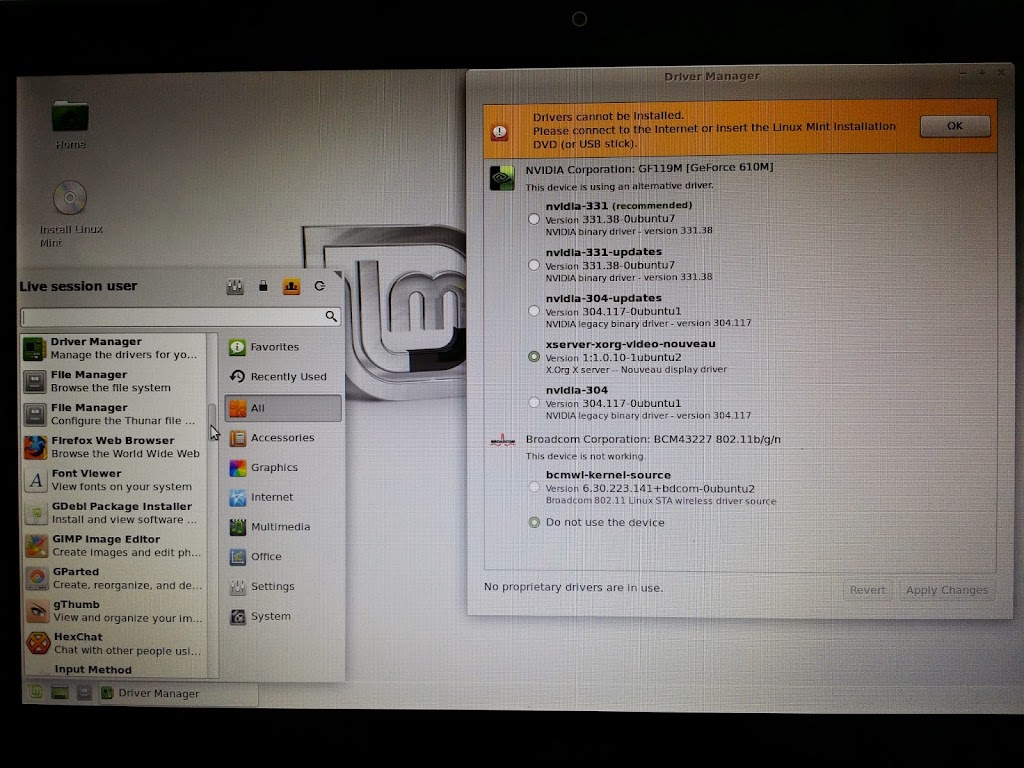Image resolution: width=1024 pixels, height=768 pixels.
Task: Open HexChat from the application list
Action: coord(112,643)
